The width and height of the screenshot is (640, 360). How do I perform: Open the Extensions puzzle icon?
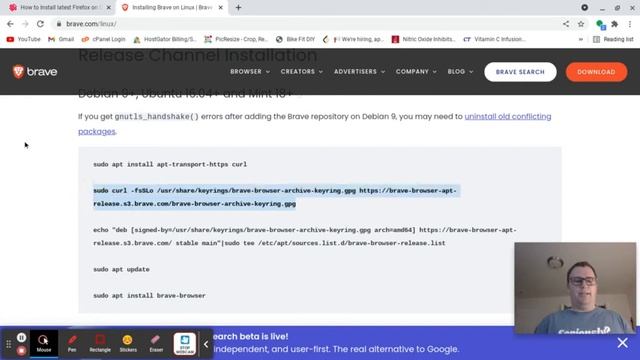click(614, 24)
